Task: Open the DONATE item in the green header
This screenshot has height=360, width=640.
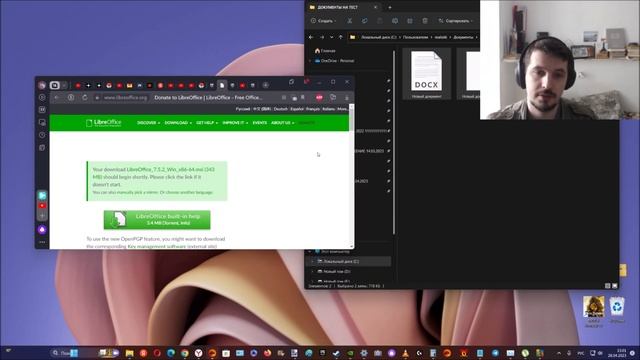Action: 307,123
